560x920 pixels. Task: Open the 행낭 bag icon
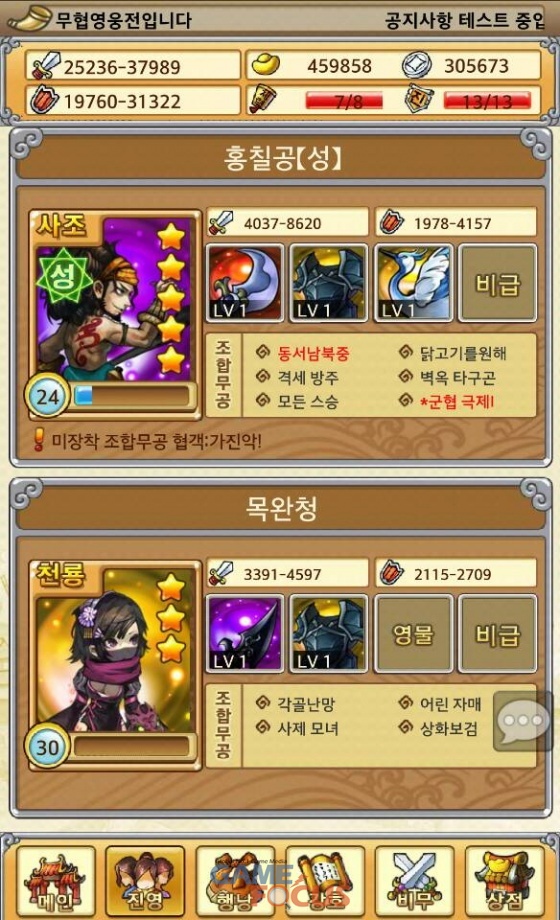point(235,880)
